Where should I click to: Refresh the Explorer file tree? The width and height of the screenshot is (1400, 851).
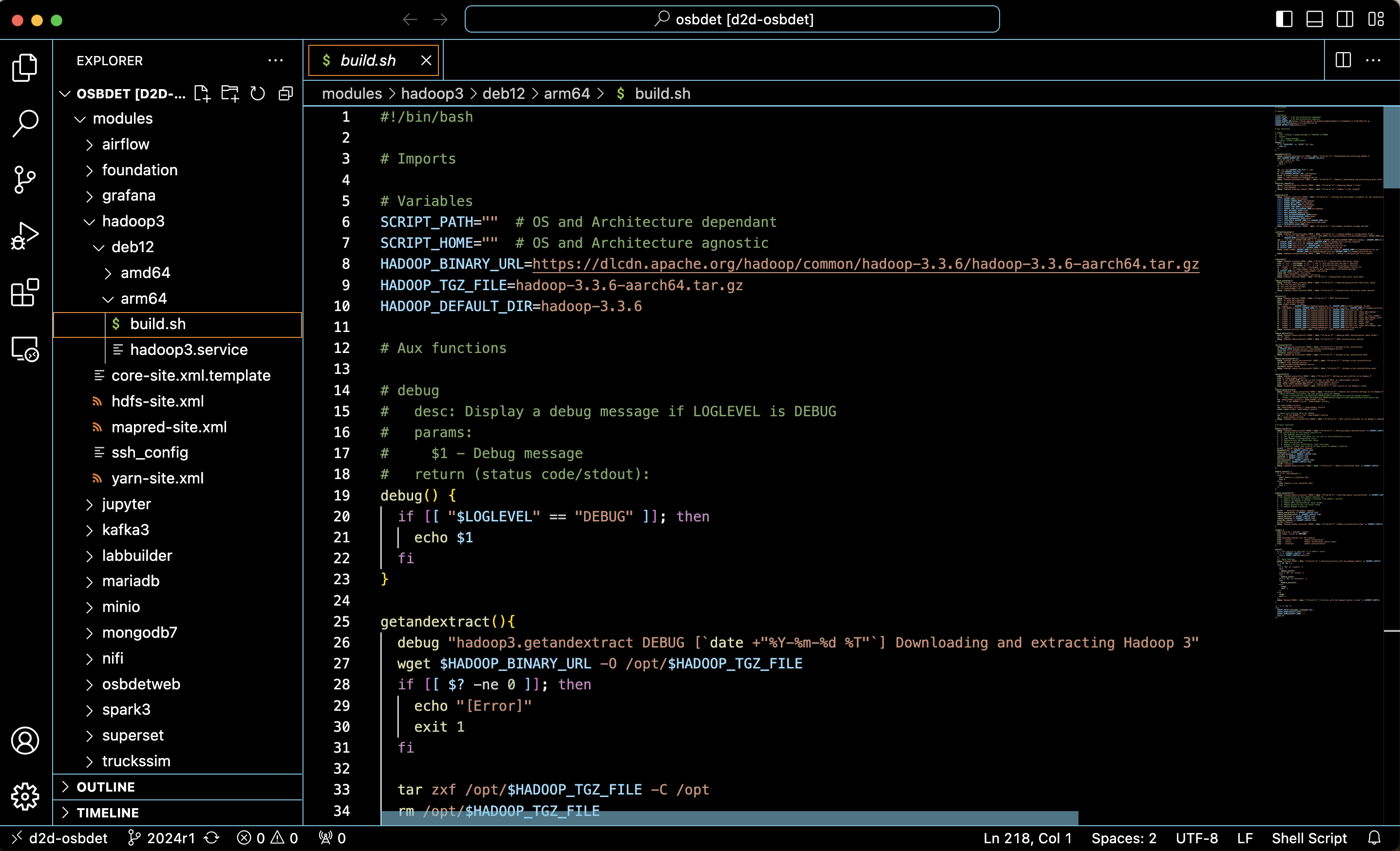click(258, 93)
